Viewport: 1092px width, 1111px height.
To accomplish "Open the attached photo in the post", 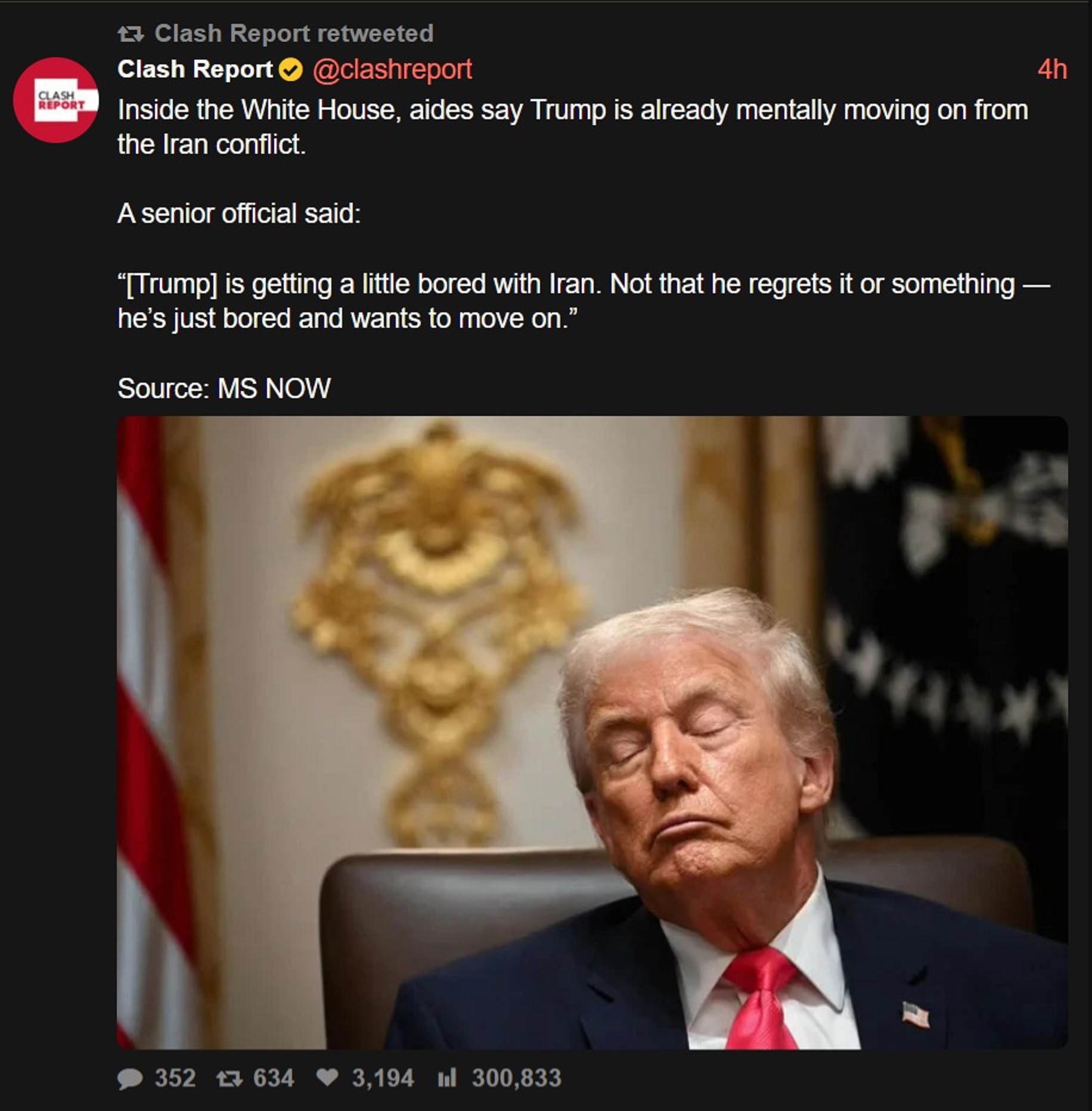I will click(x=592, y=733).
